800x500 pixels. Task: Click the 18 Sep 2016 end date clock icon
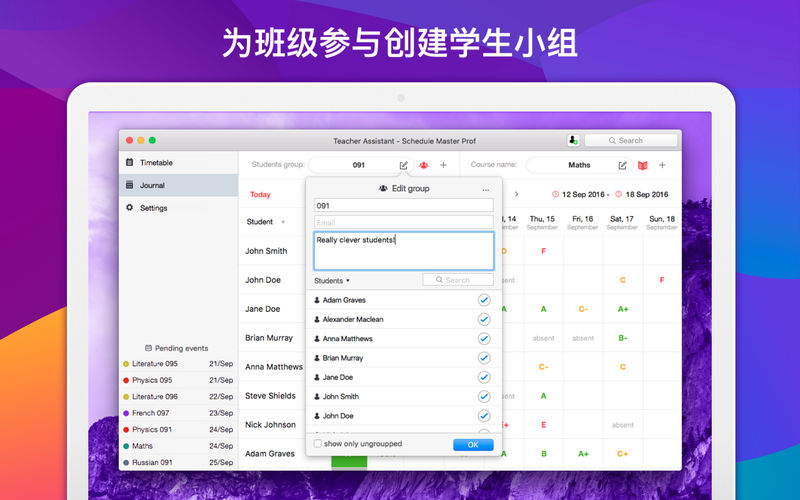pos(618,194)
